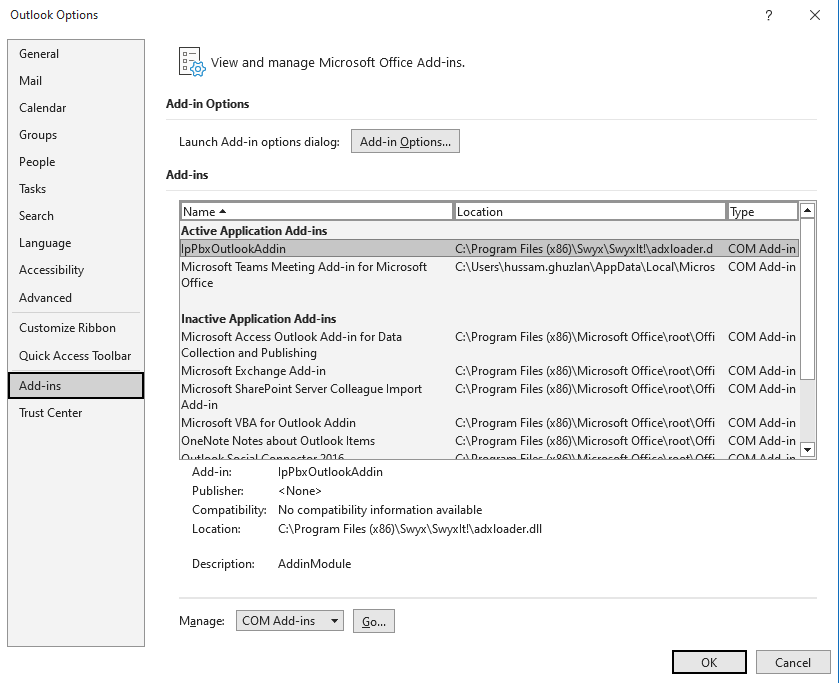Open Trust Center settings category

[51, 413]
